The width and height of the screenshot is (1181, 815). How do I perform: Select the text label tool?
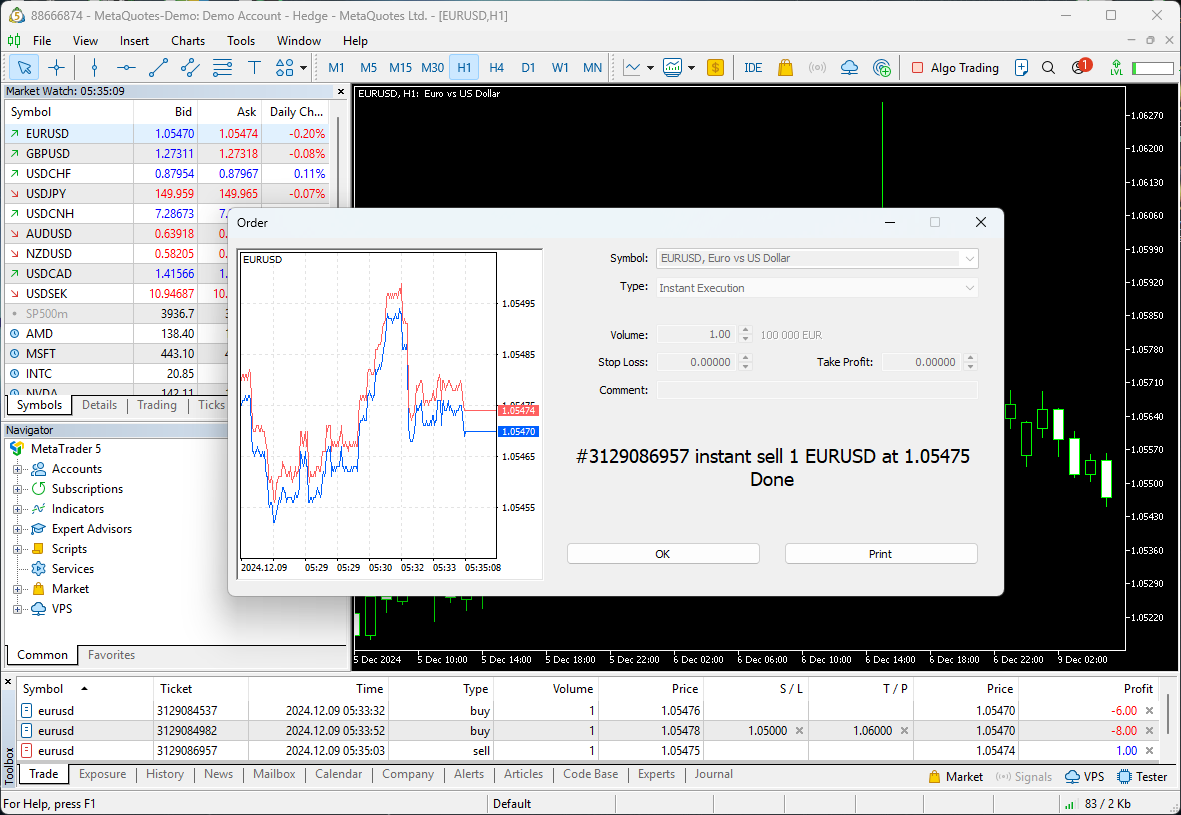click(255, 68)
